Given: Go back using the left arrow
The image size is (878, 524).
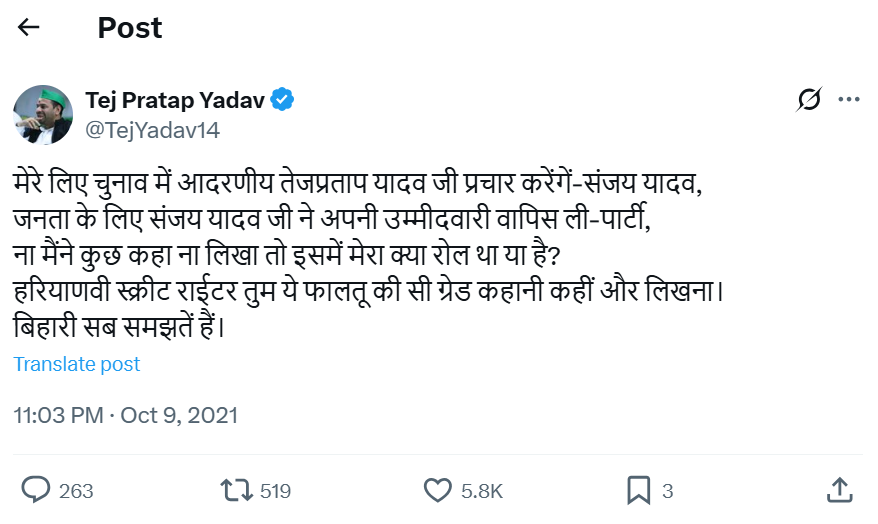Looking at the screenshot, I should 29,27.
